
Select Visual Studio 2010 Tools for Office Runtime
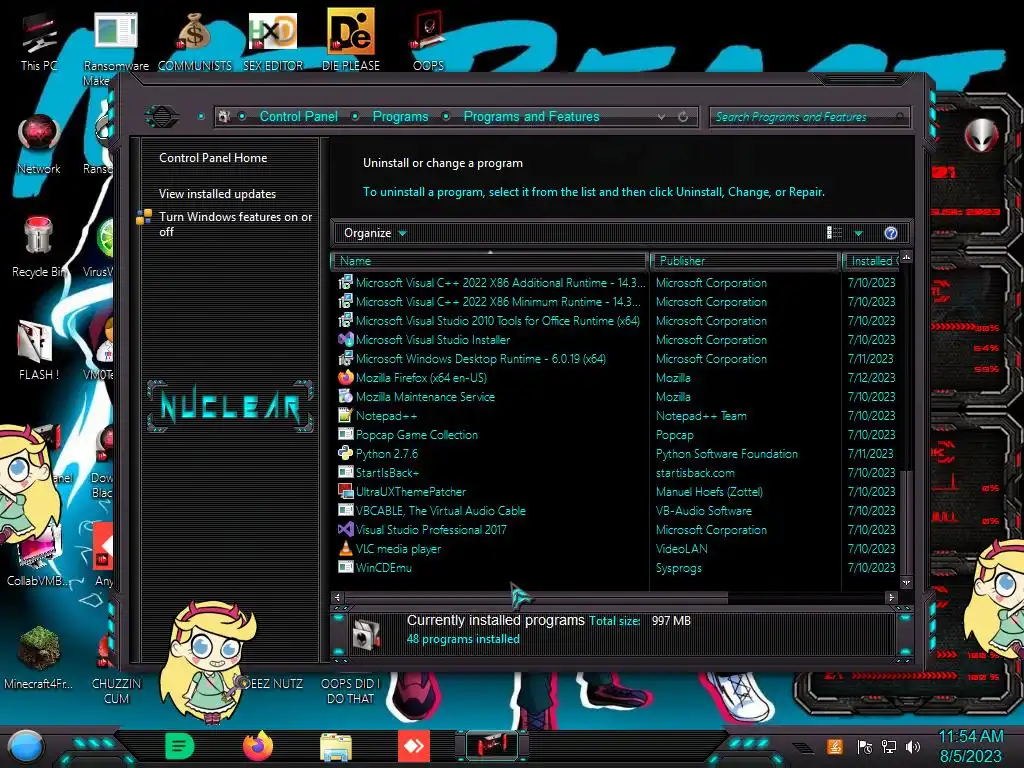617,321
